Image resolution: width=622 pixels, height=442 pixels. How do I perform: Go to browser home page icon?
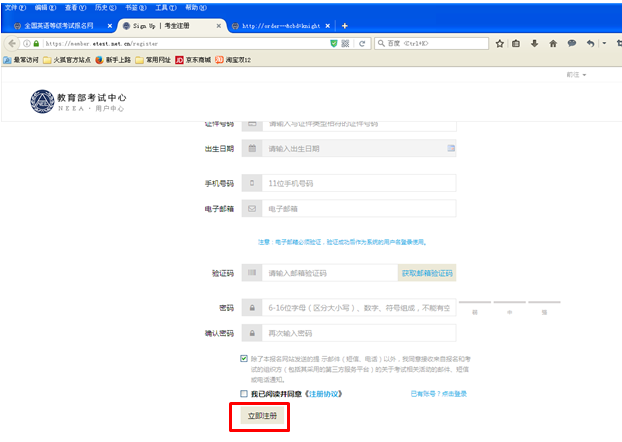click(553, 44)
